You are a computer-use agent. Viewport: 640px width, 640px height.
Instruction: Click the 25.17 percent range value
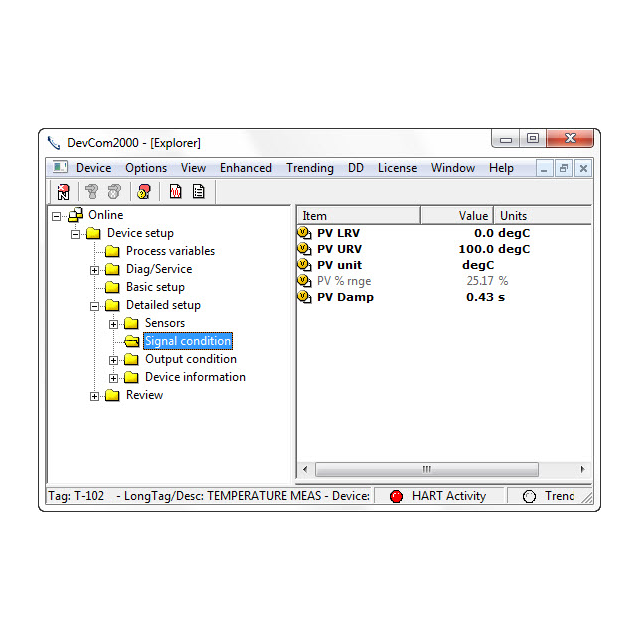tap(480, 281)
